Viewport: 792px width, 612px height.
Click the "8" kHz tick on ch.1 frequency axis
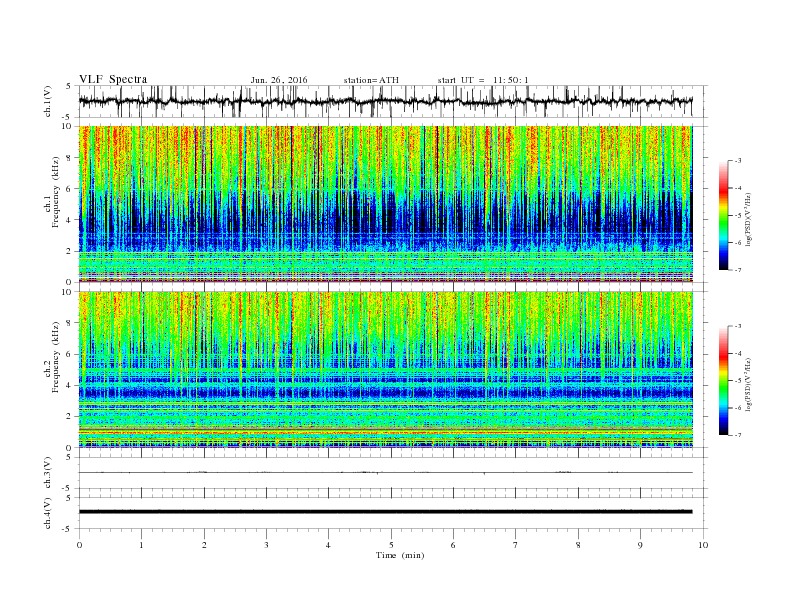point(70,158)
